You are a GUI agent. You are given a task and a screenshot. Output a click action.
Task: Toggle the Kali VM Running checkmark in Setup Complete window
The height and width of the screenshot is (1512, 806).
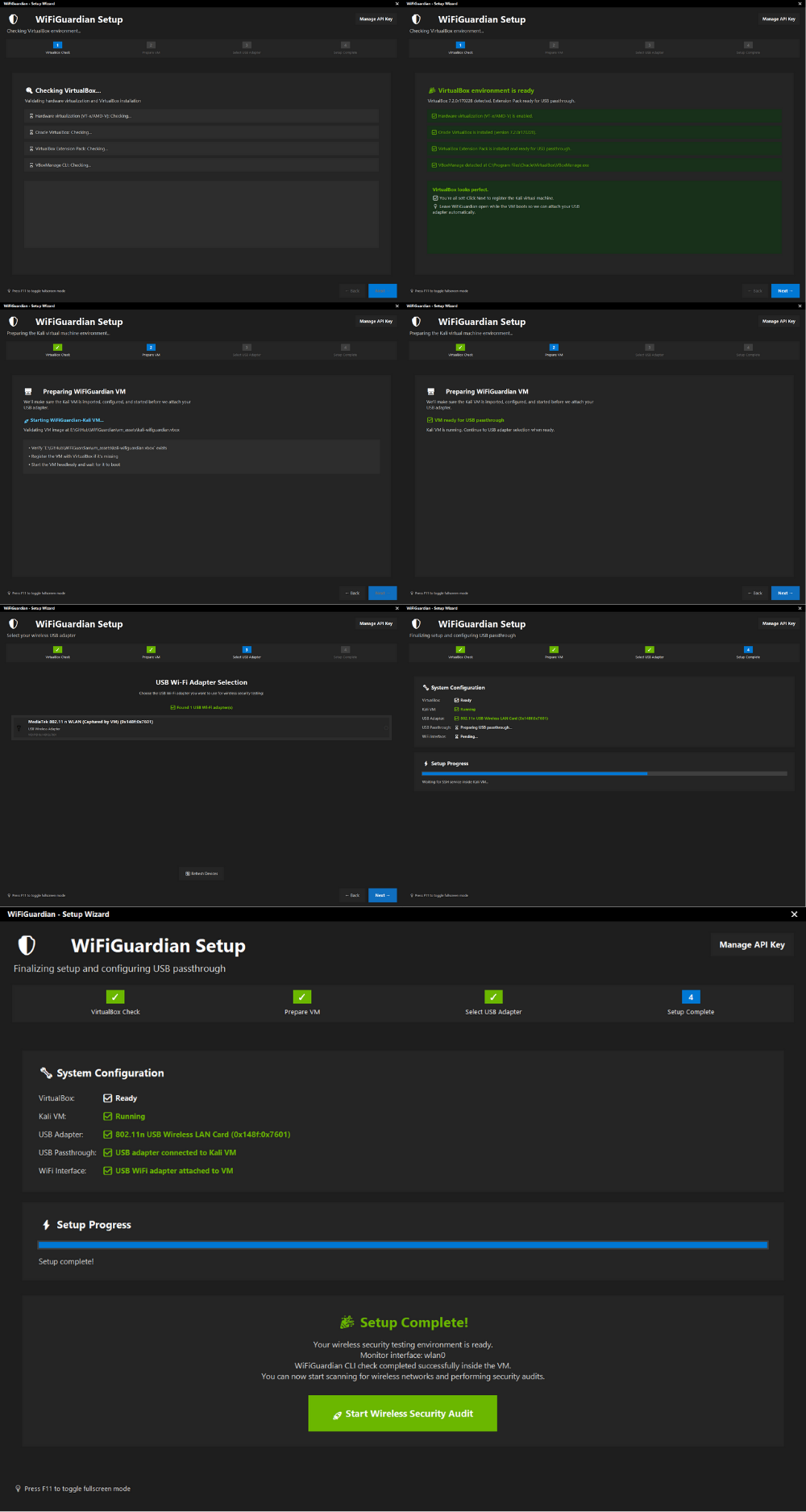tap(108, 1116)
